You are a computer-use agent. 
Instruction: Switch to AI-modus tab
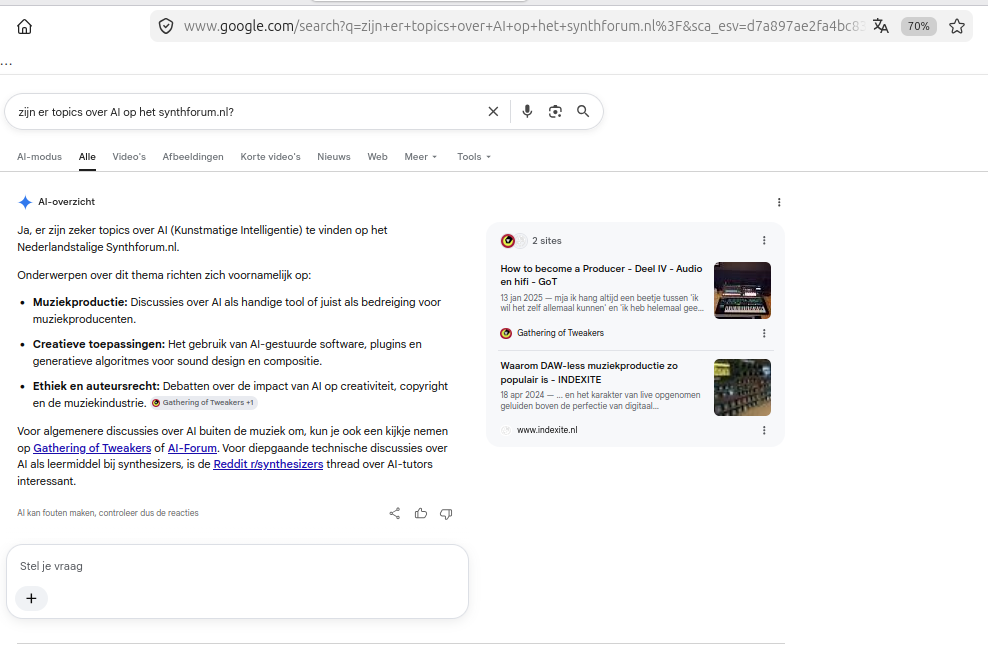pyautogui.click(x=39, y=157)
